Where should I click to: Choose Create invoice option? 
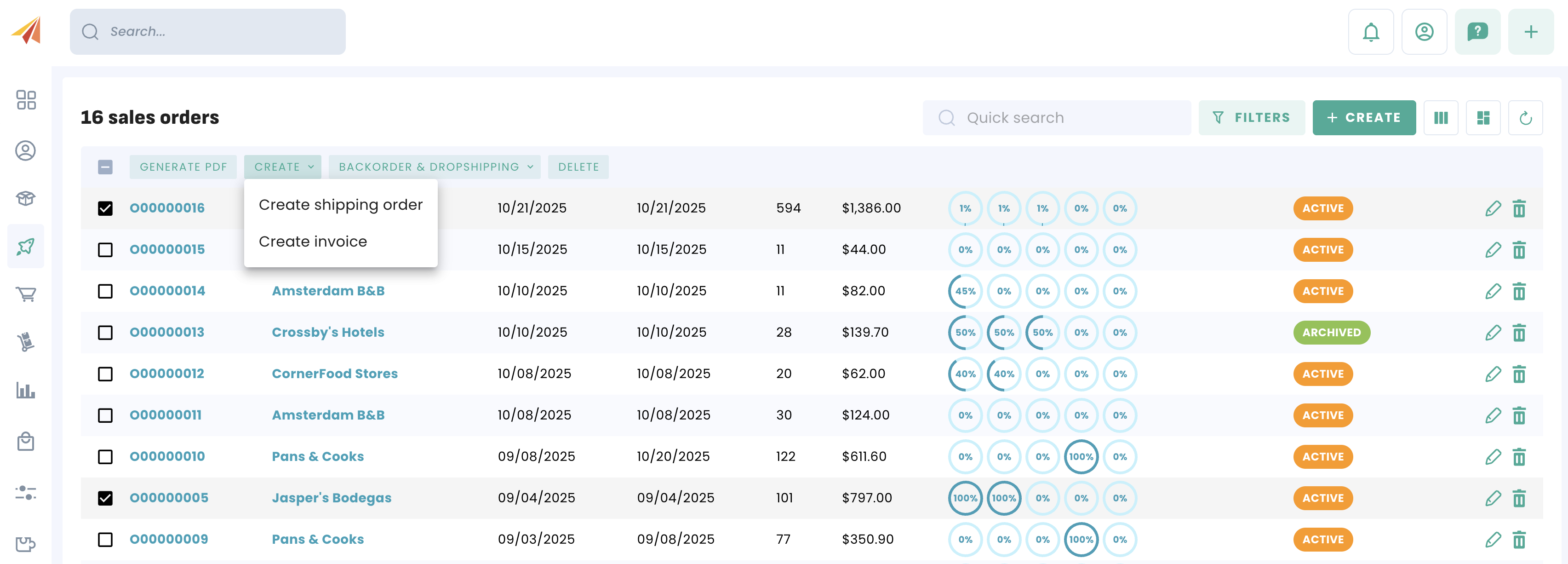pos(312,241)
